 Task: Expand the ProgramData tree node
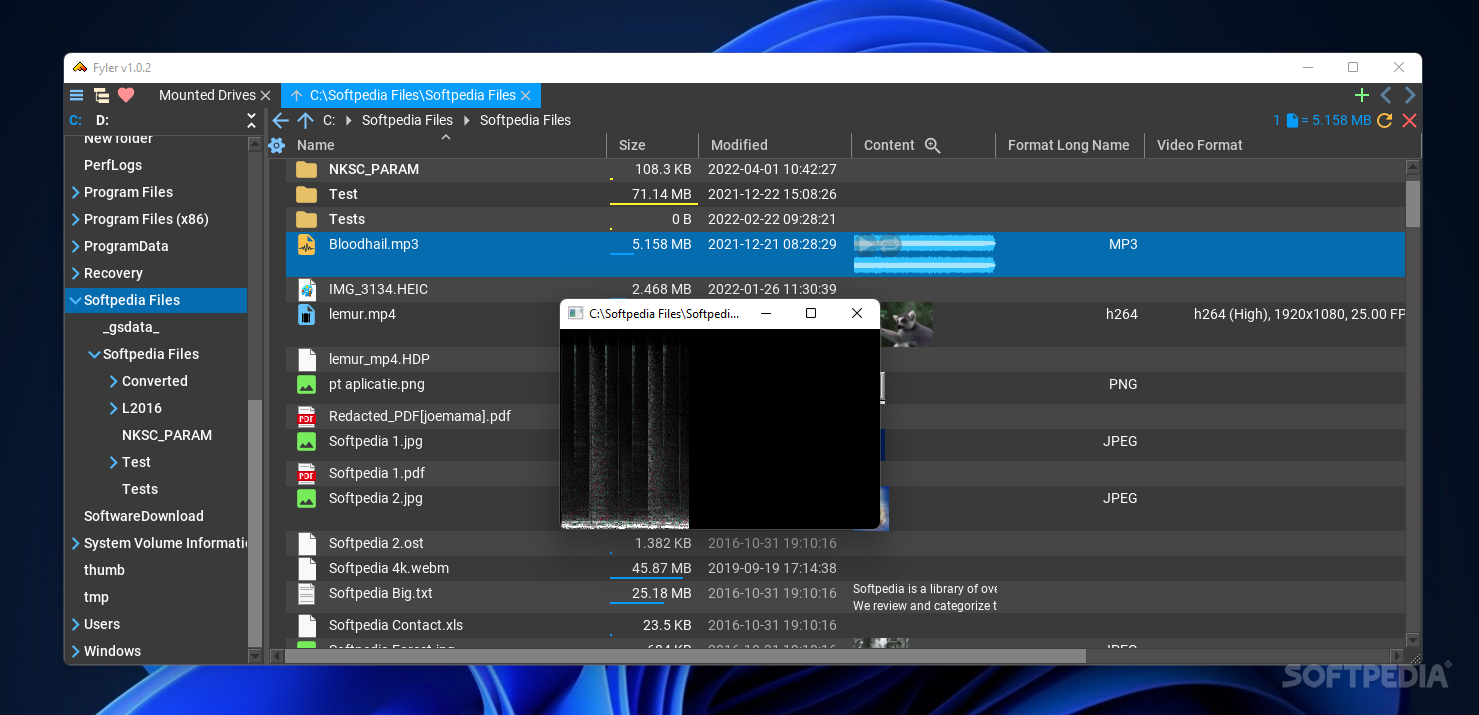tap(76, 246)
